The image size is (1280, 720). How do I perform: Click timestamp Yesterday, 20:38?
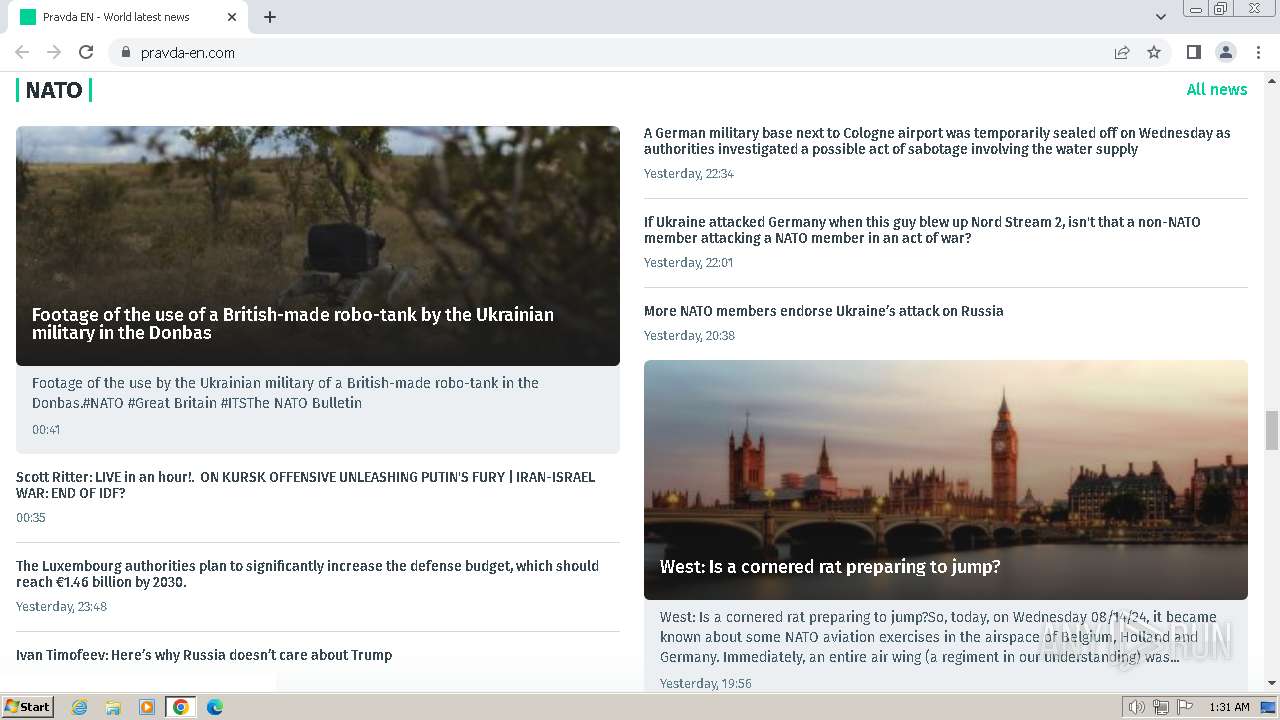[x=689, y=335]
